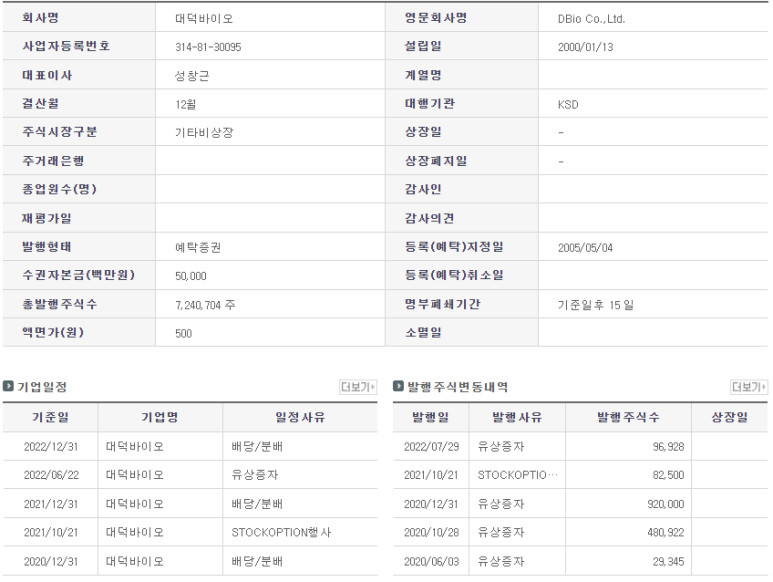Select the 일정사유 column header
This screenshot has width=773, height=582.
click(x=300, y=417)
